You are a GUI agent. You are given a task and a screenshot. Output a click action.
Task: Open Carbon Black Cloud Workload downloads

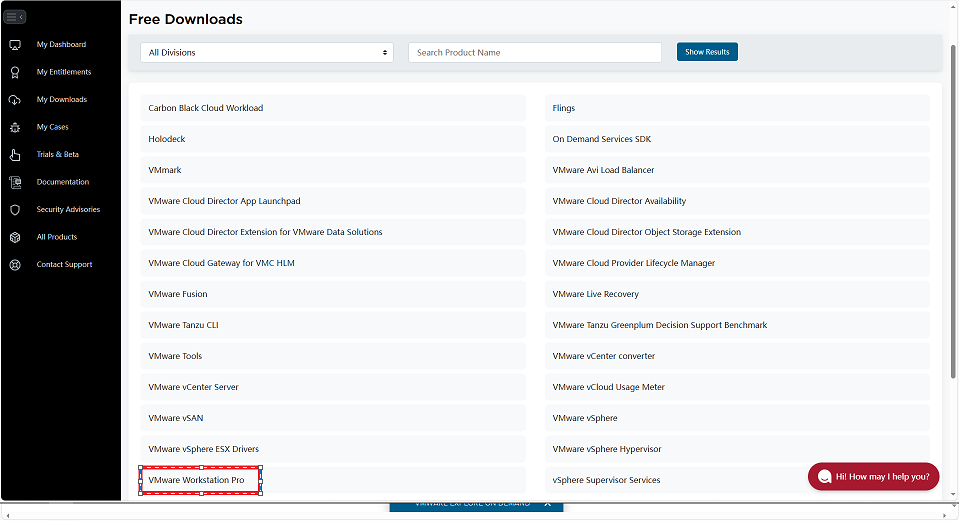coord(333,108)
